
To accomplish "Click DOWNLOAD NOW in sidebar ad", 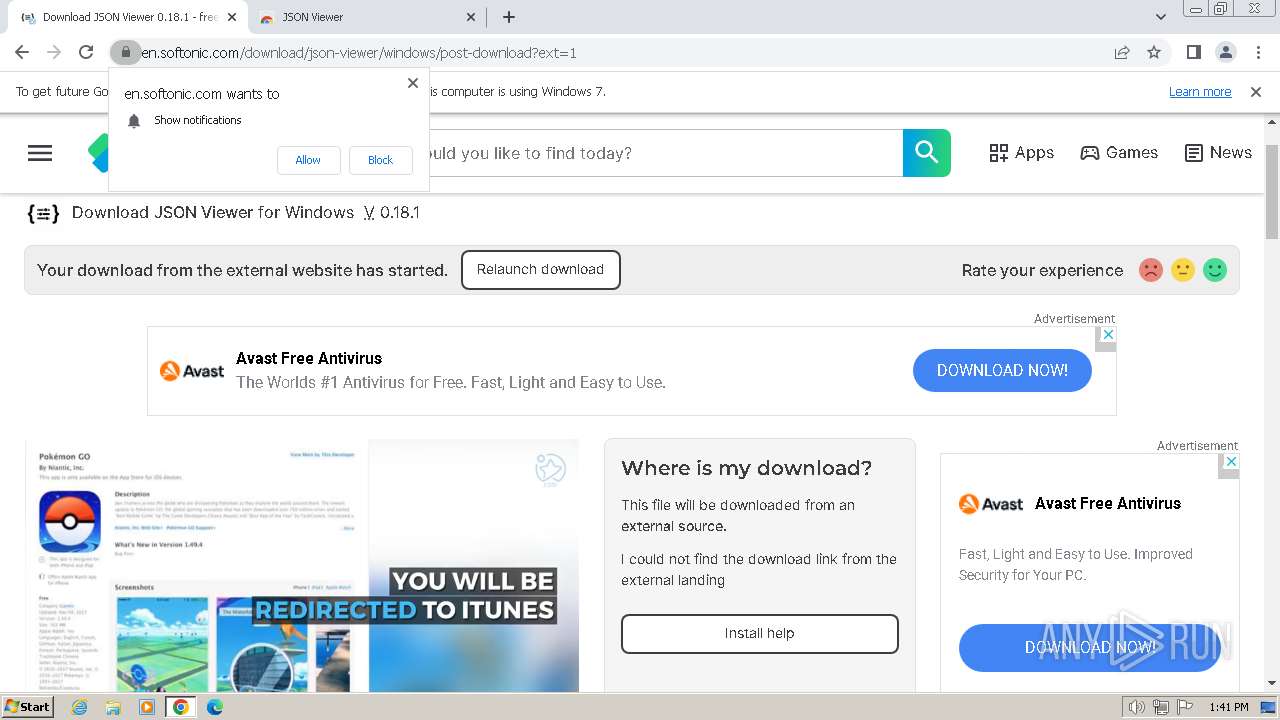I will pyautogui.click(x=1090, y=648).
